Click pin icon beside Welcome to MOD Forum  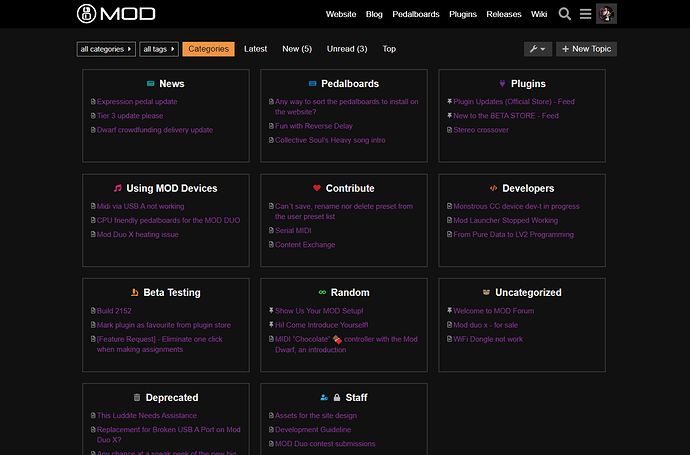tap(449, 311)
